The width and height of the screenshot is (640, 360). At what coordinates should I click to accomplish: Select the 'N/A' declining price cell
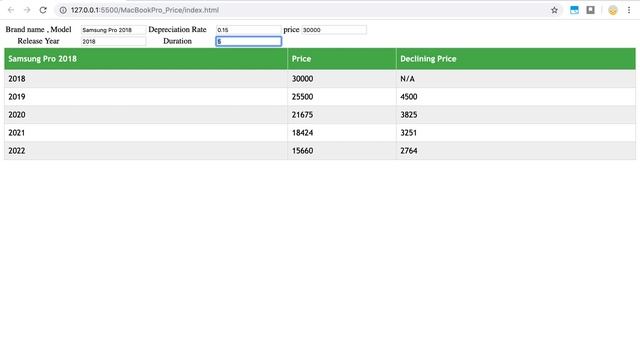516,79
